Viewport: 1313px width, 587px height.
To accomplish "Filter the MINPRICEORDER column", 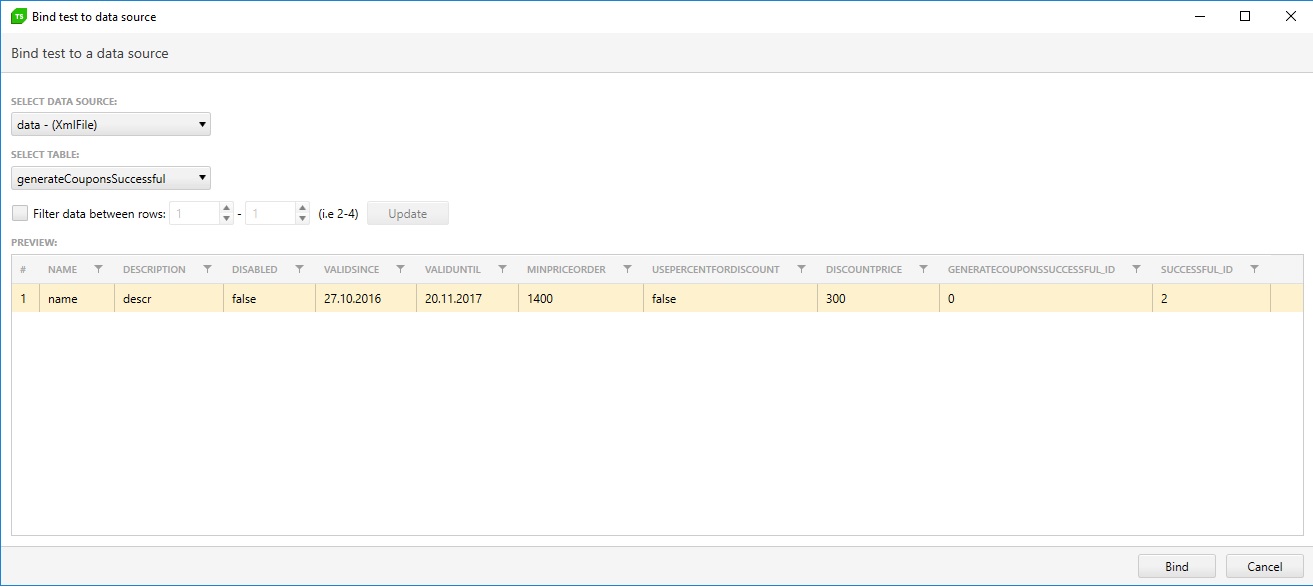I will pyautogui.click(x=627, y=269).
